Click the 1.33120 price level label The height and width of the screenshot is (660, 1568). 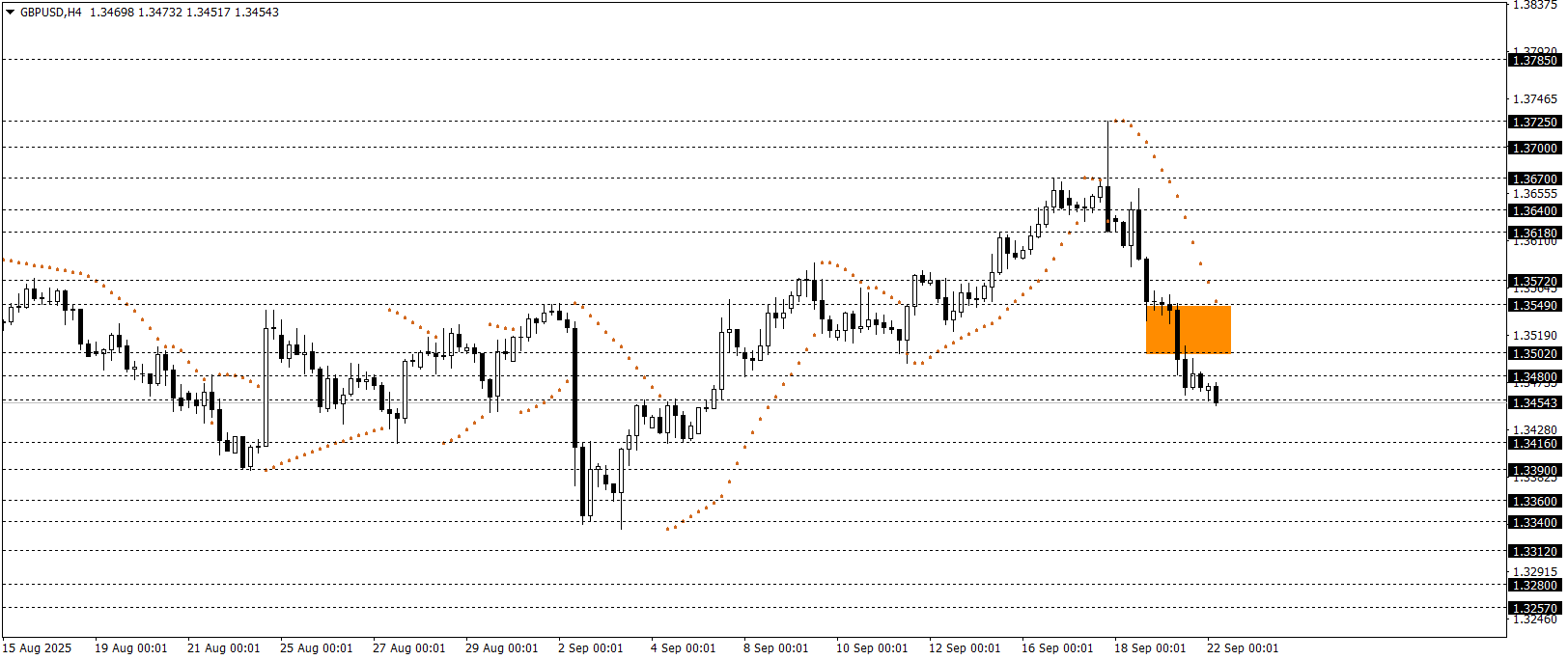pos(1534,551)
